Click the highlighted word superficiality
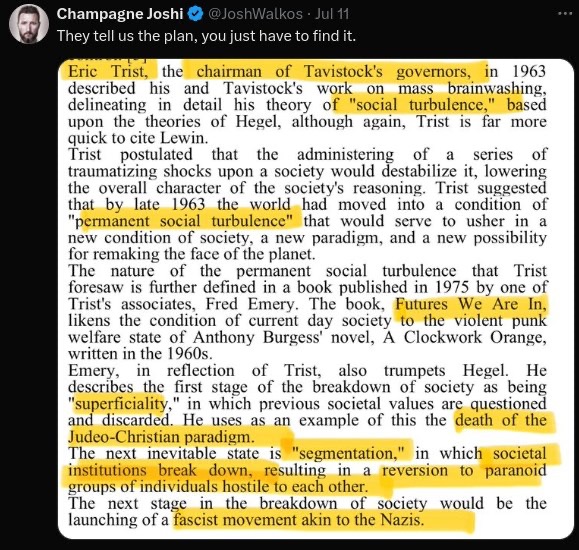Screen dimensions: 579x550 121,404
